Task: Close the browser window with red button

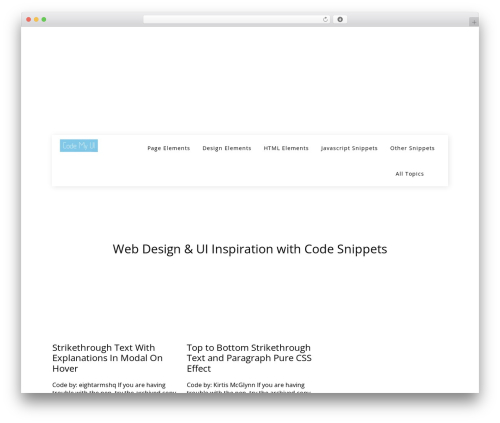Action: [29, 20]
